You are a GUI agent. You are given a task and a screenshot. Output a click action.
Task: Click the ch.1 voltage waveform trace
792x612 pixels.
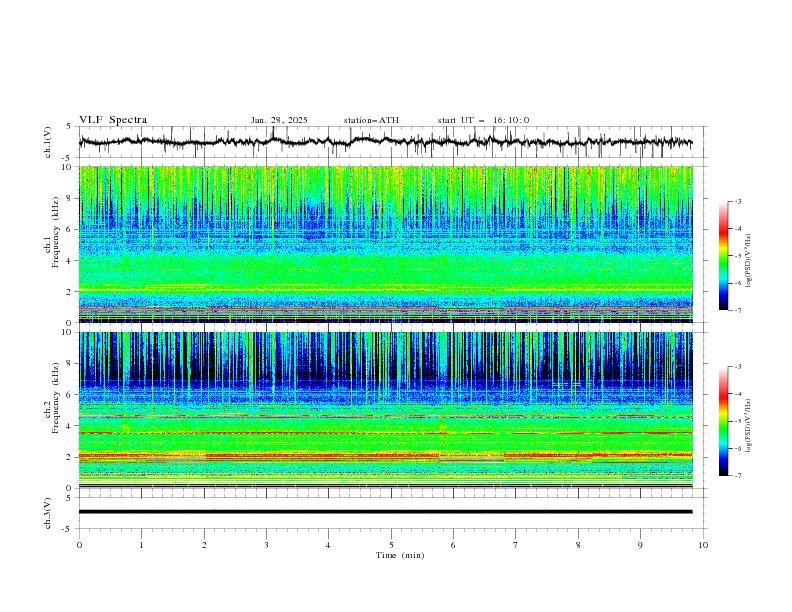(385, 142)
